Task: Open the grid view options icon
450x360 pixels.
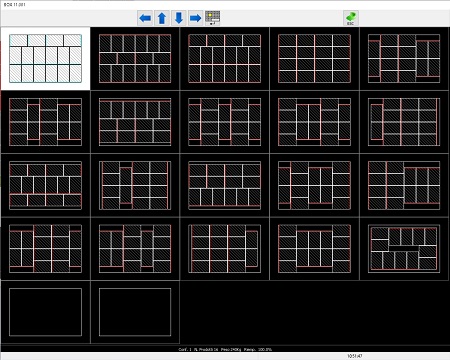Action: (212, 18)
